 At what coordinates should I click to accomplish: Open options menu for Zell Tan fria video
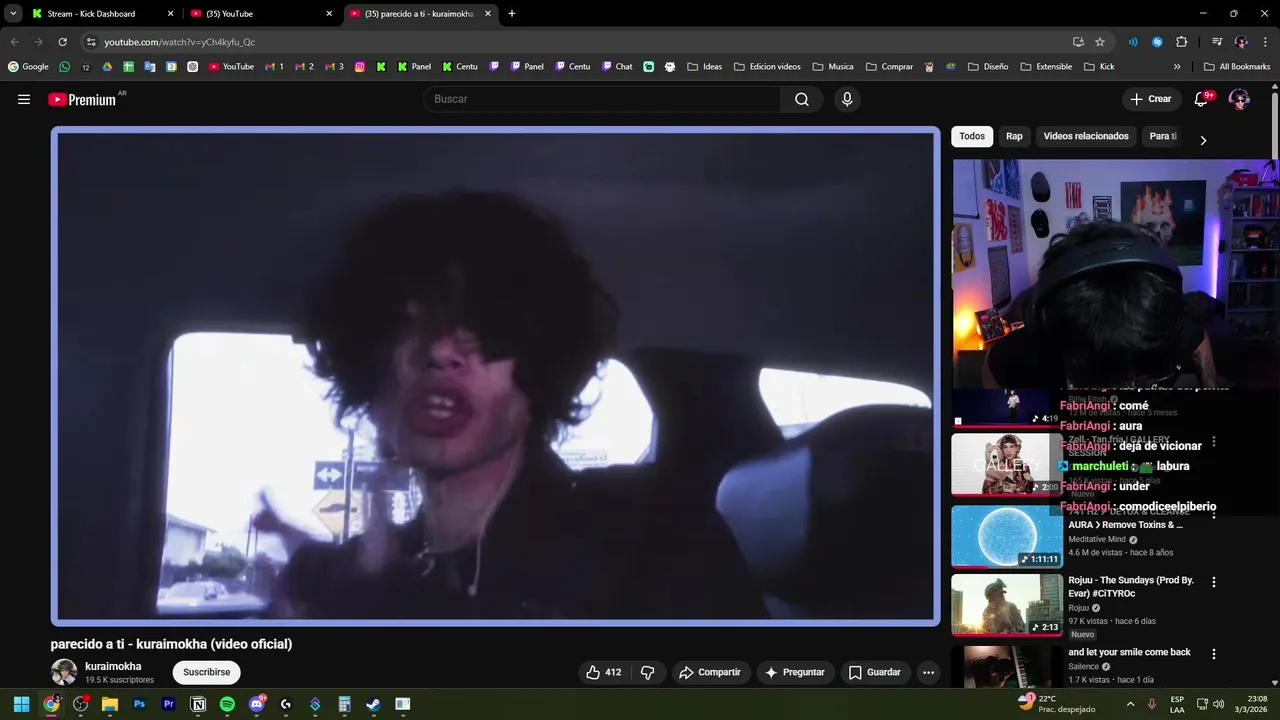point(1214,441)
